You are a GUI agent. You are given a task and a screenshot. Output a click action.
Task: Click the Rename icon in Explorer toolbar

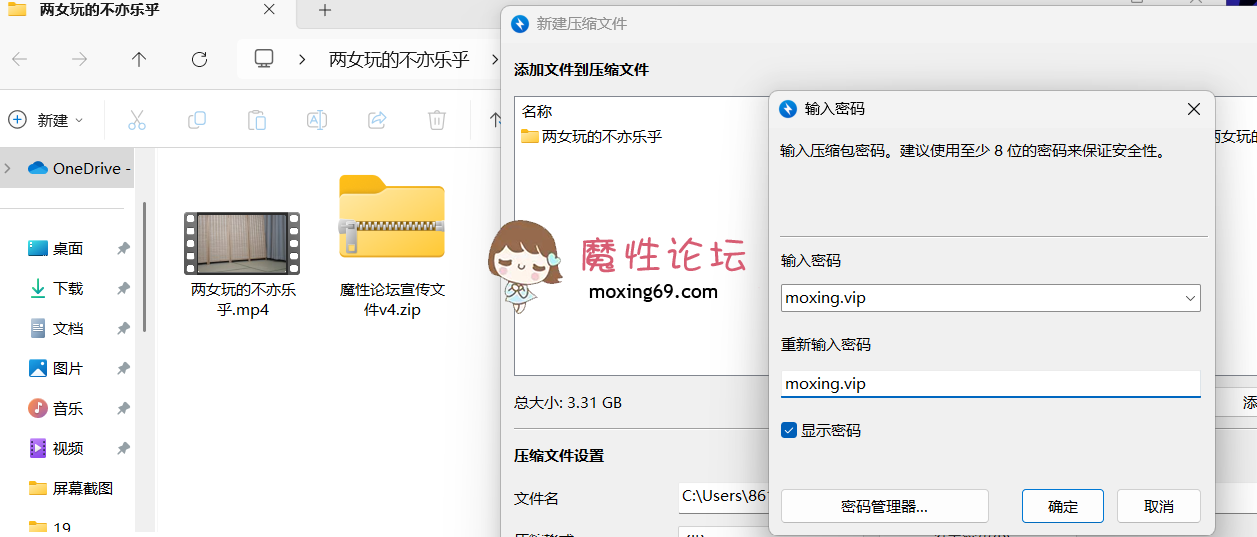tap(317, 120)
